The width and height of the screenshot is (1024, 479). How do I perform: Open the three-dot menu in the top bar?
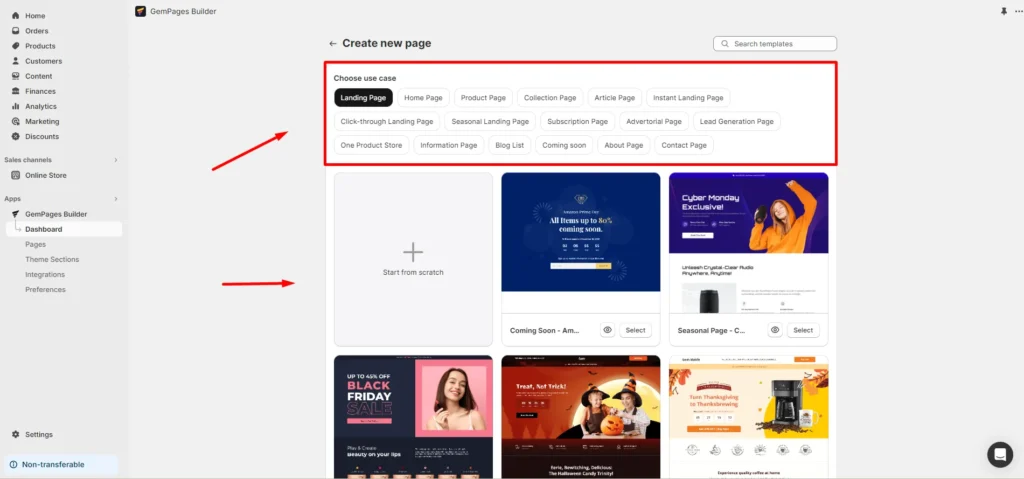click(1018, 11)
